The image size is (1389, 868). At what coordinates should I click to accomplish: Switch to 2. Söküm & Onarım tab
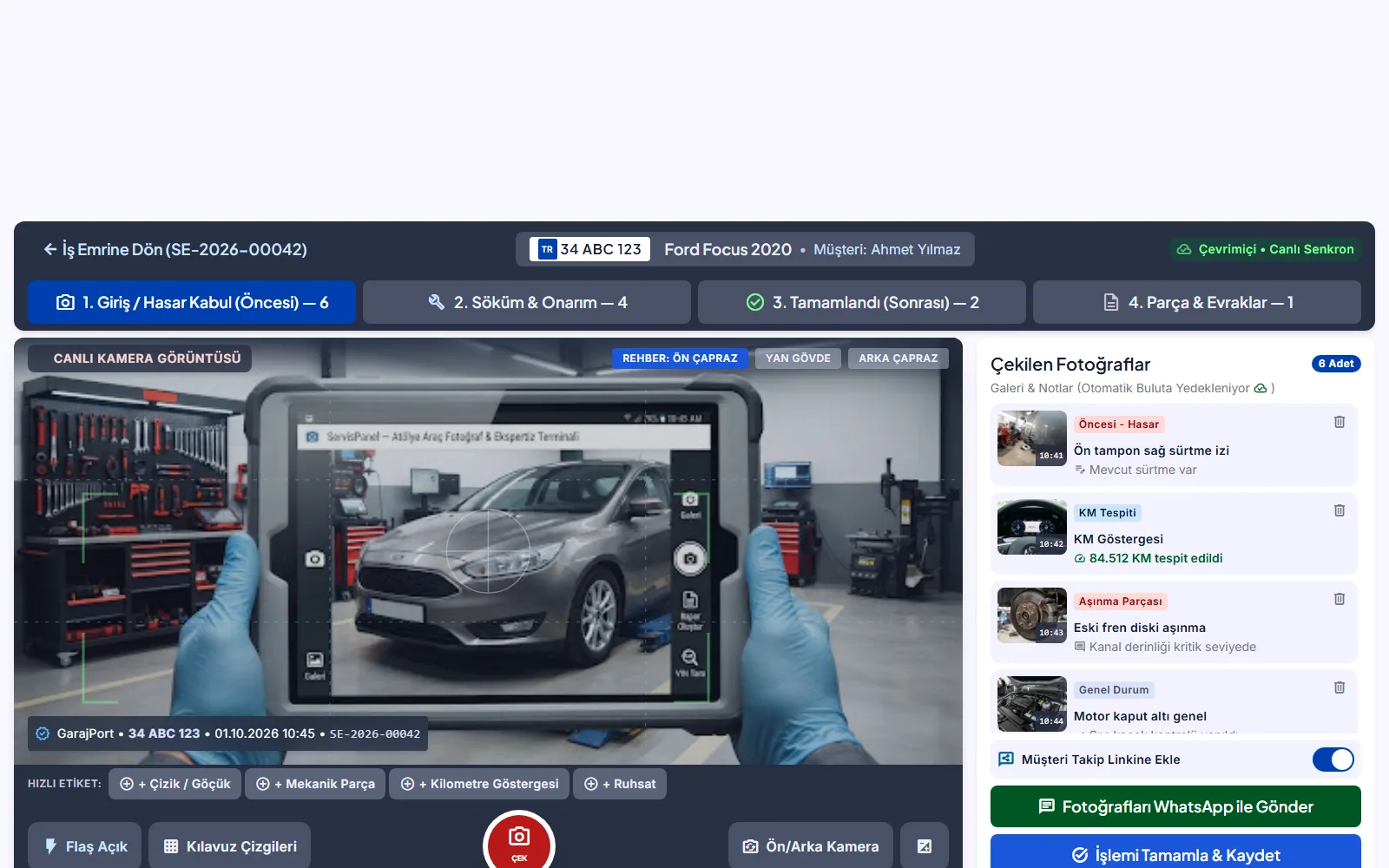point(527,302)
